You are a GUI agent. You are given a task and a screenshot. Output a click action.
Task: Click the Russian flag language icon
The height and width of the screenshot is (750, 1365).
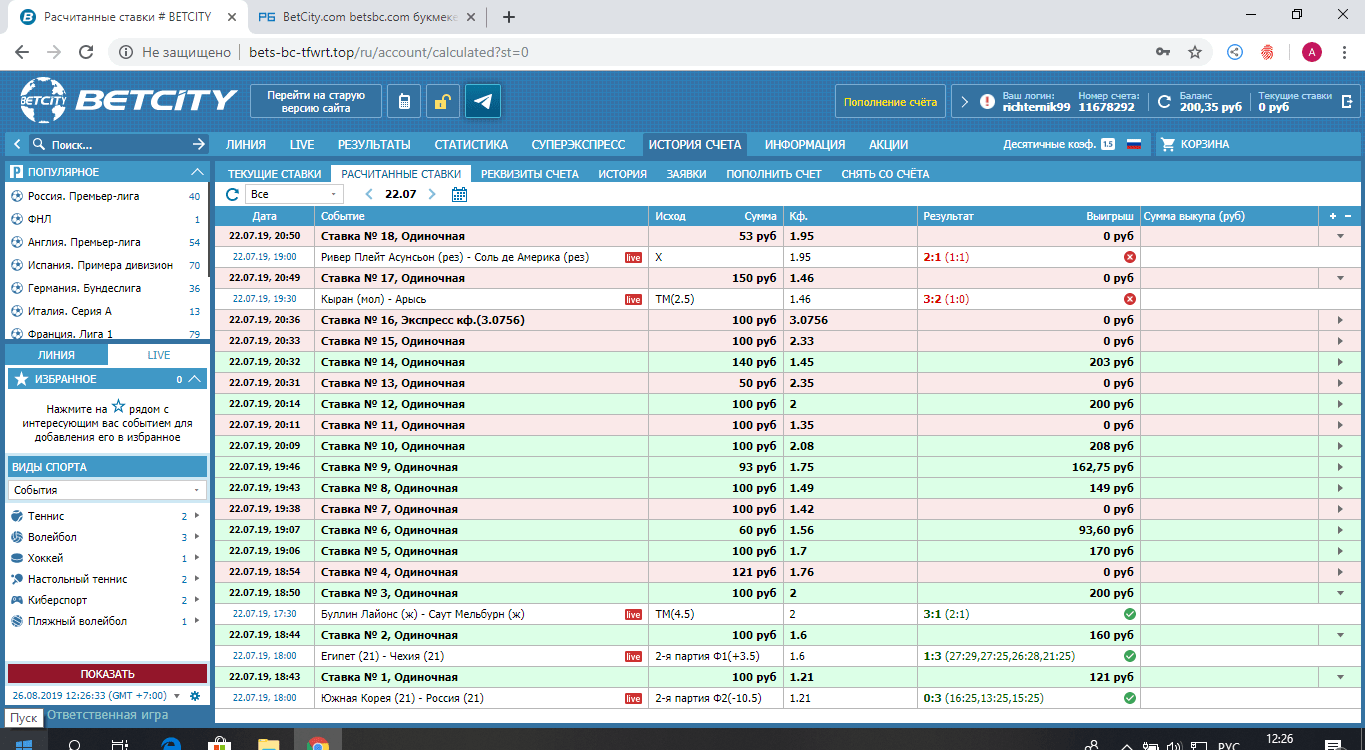click(x=1134, y=144)
